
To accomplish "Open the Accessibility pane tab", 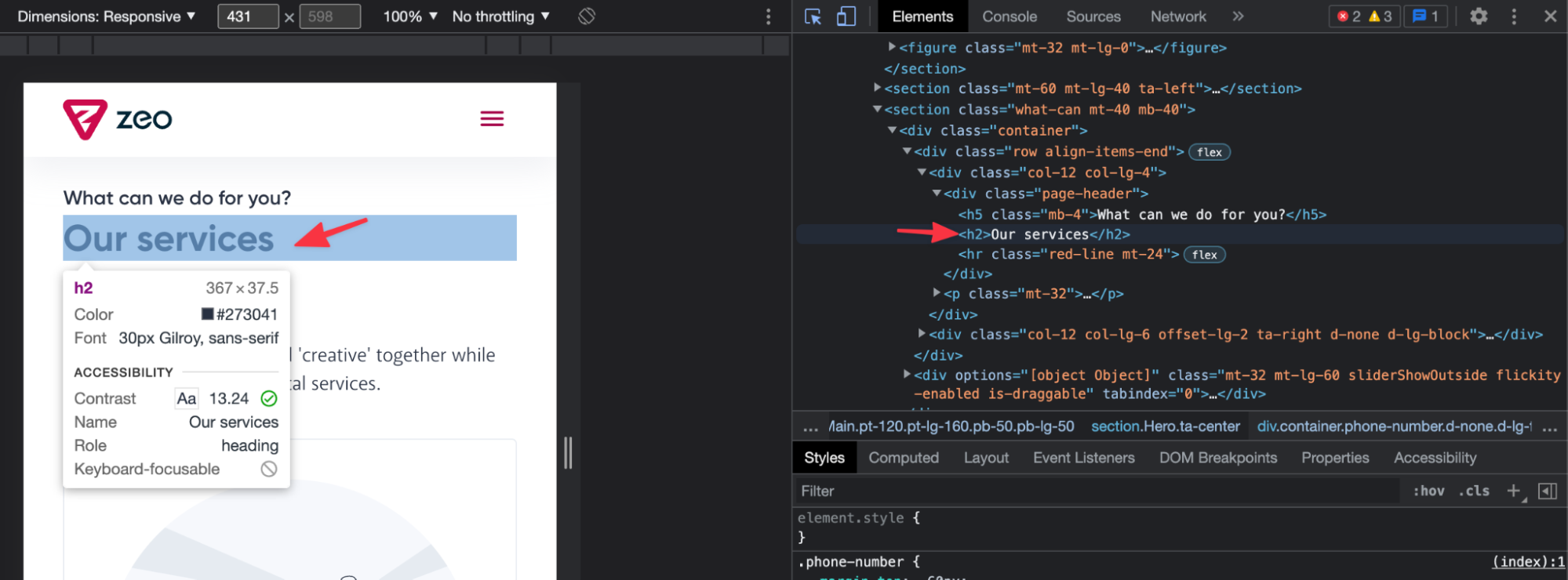I will (1435, 458).
